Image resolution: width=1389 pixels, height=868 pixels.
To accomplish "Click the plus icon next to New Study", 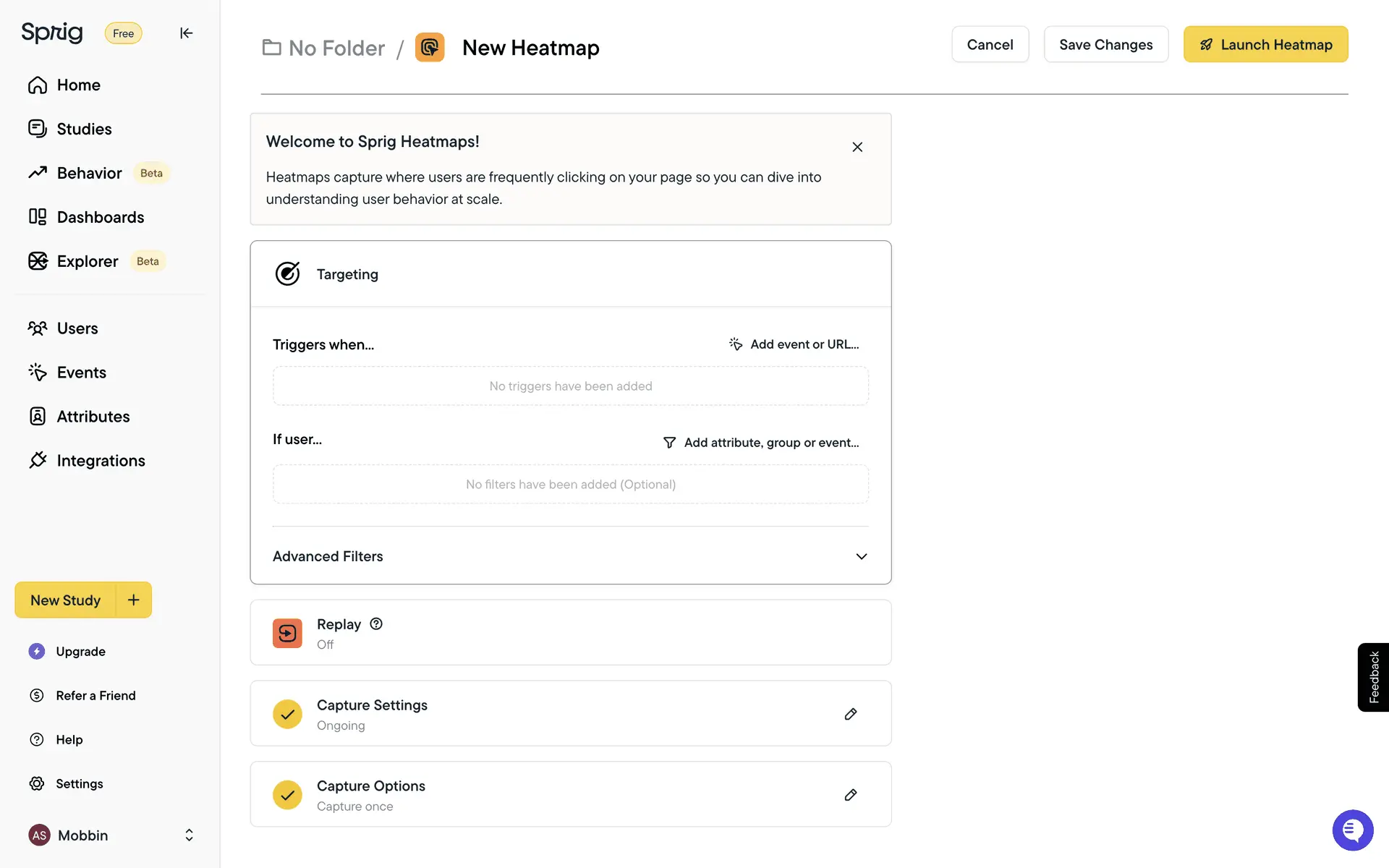I will click(134, 600).
